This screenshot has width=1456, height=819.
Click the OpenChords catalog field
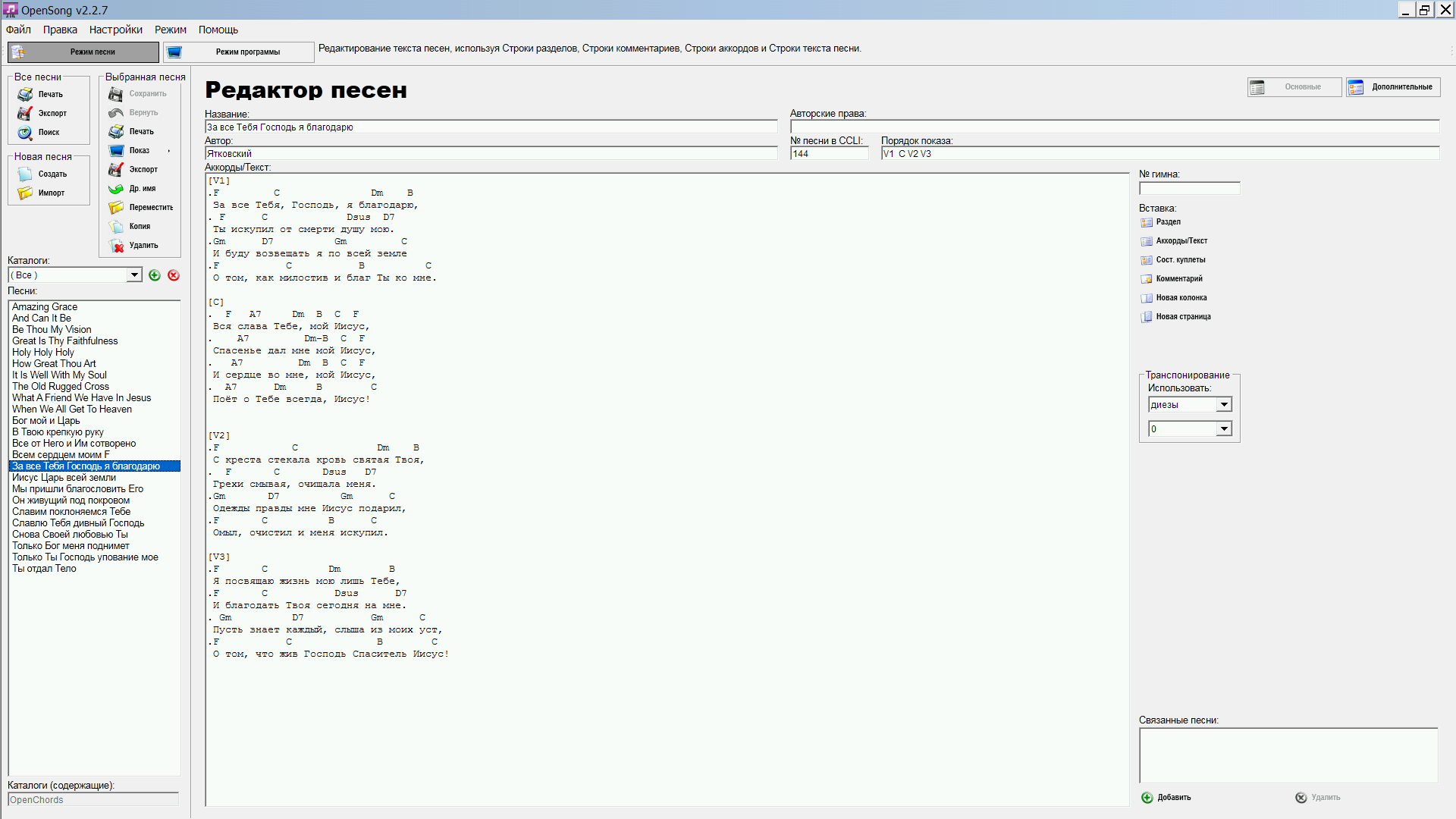point(93,800)
